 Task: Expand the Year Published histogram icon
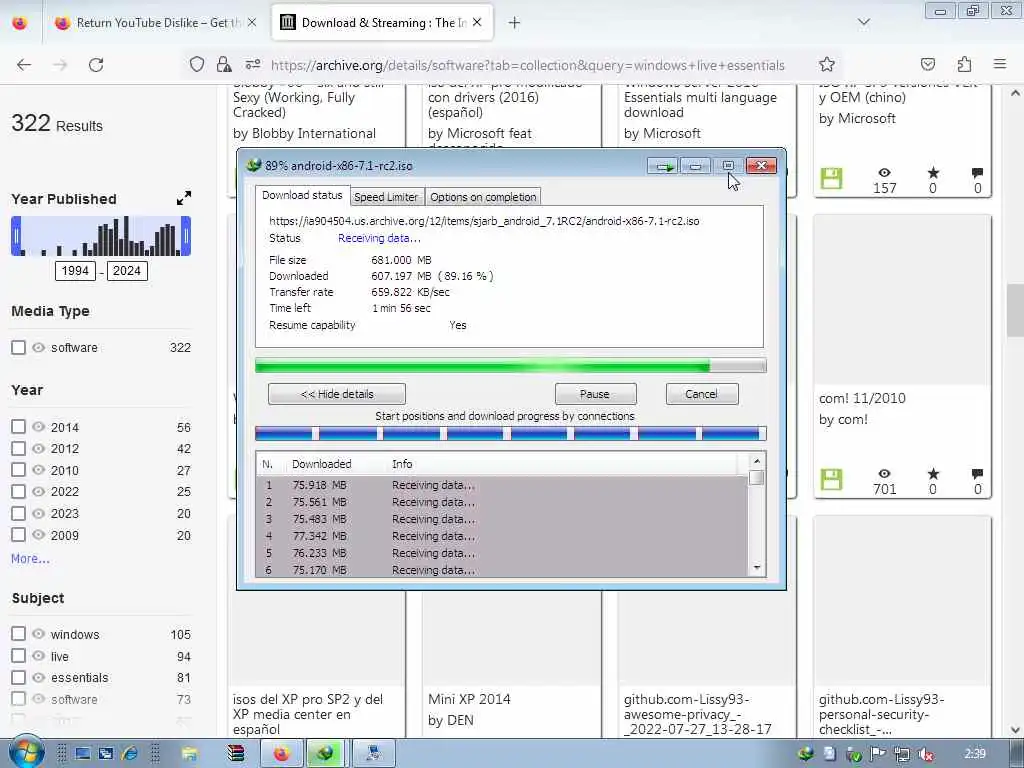(x=184, y=198)
